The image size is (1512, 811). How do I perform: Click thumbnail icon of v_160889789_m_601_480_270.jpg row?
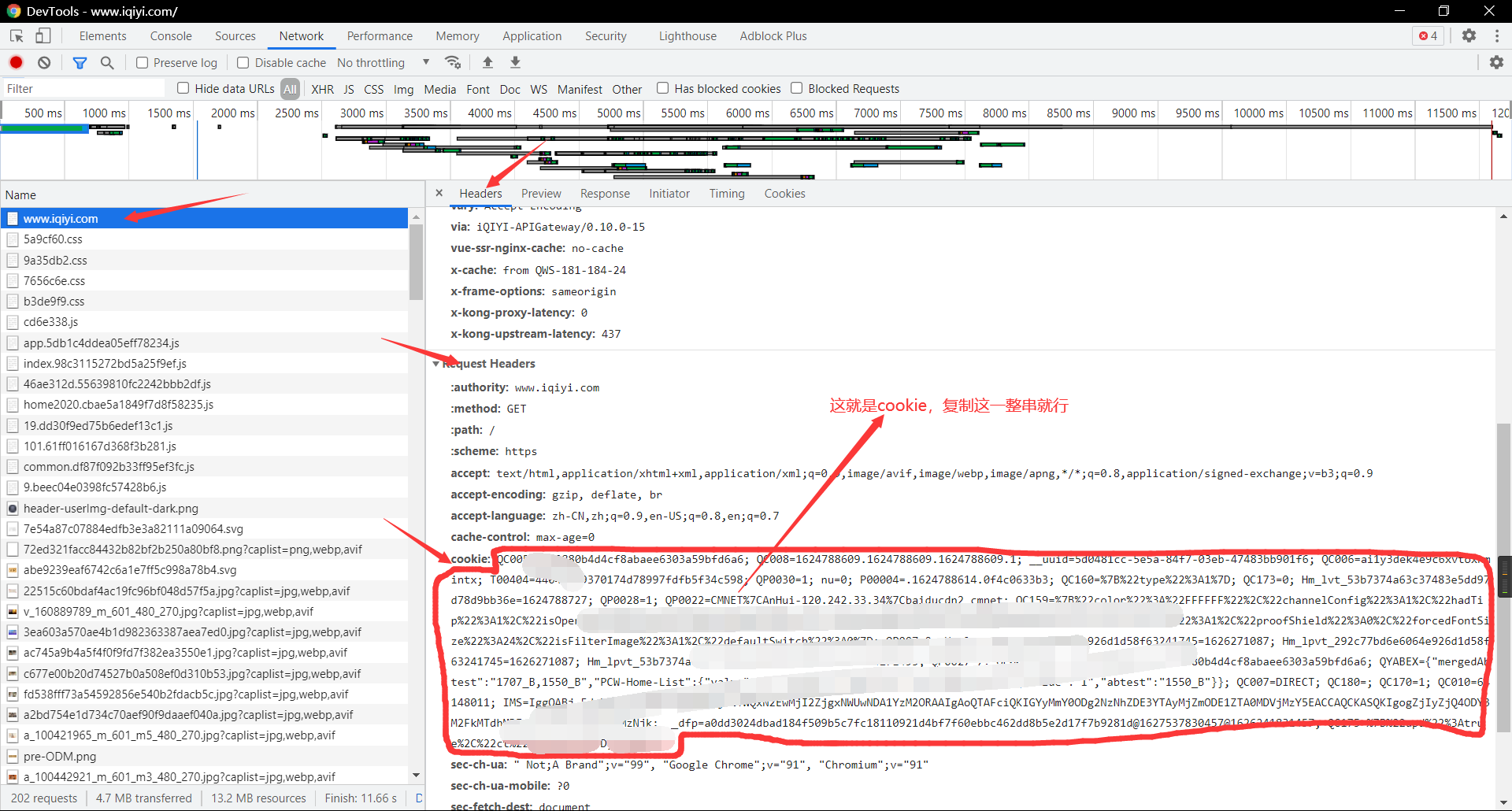[x=13, y=611]
